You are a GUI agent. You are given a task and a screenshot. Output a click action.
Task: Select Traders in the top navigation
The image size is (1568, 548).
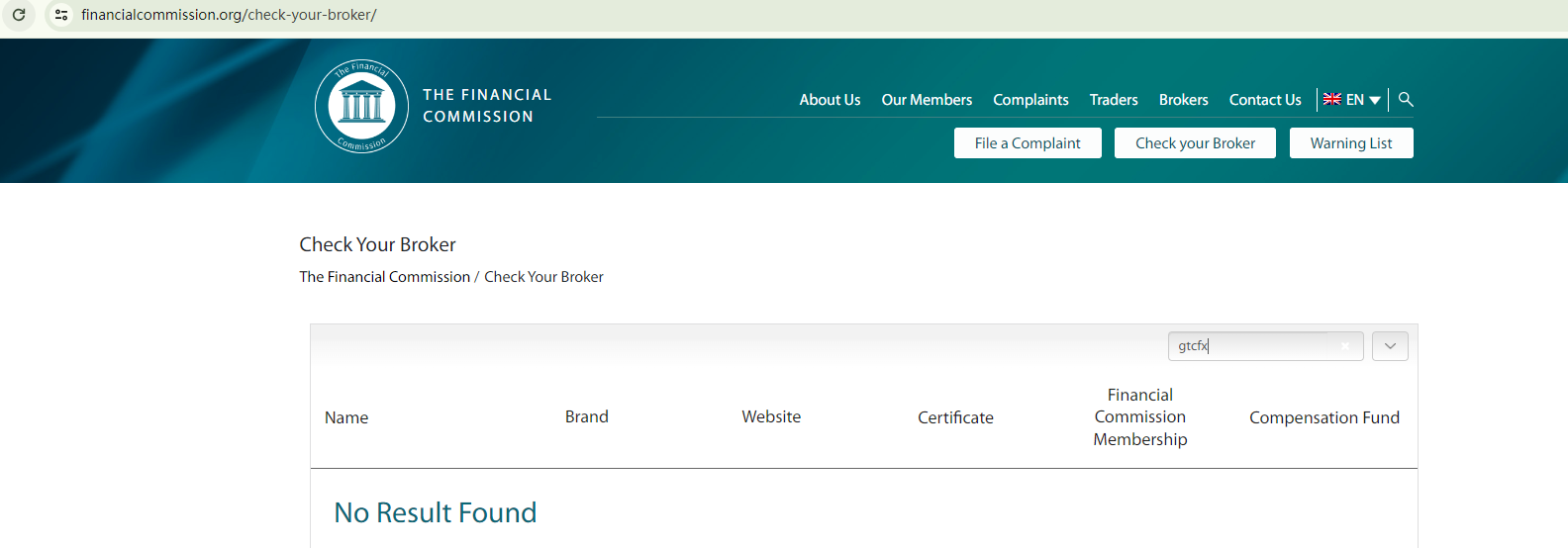[1114, 100]
